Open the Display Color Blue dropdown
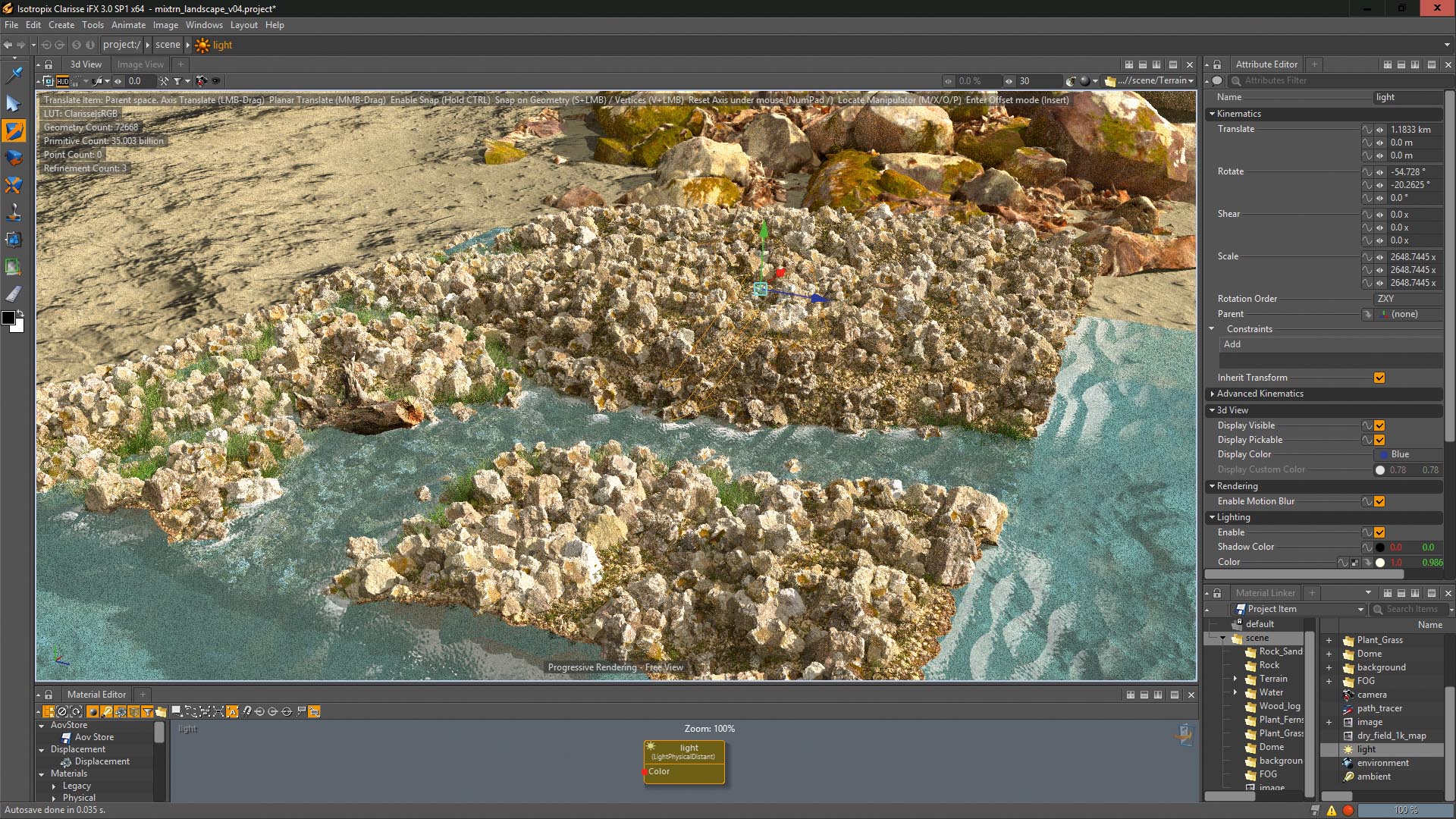The height and width of the screenshot is (819, 1456). [x=1408, y=454]
